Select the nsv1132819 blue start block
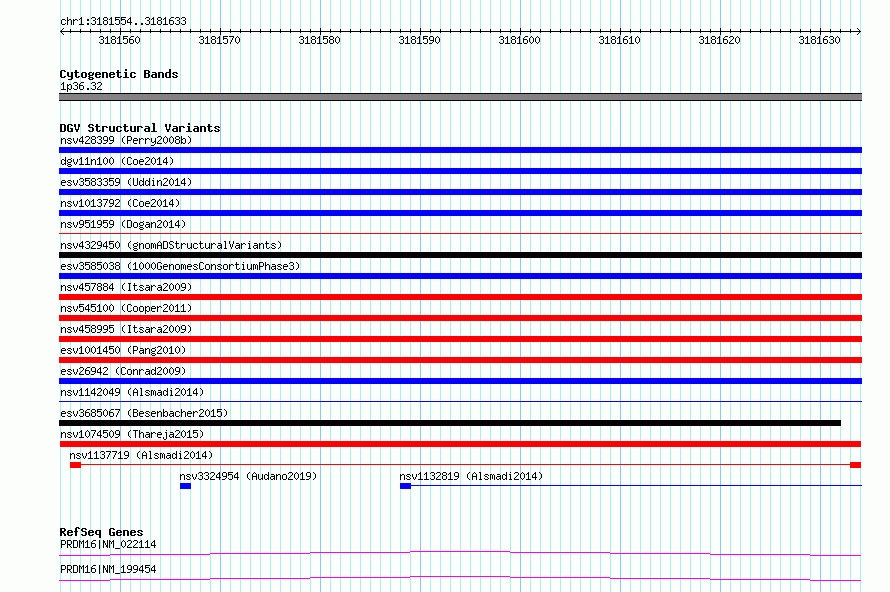 coord(405,486)
